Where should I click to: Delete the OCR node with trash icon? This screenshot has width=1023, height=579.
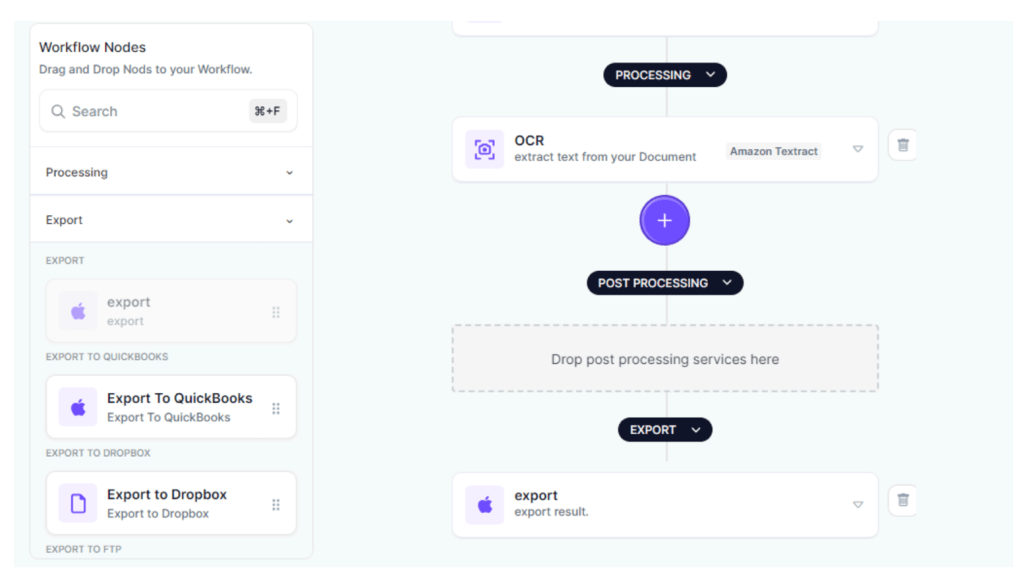[x=903, y=146]
